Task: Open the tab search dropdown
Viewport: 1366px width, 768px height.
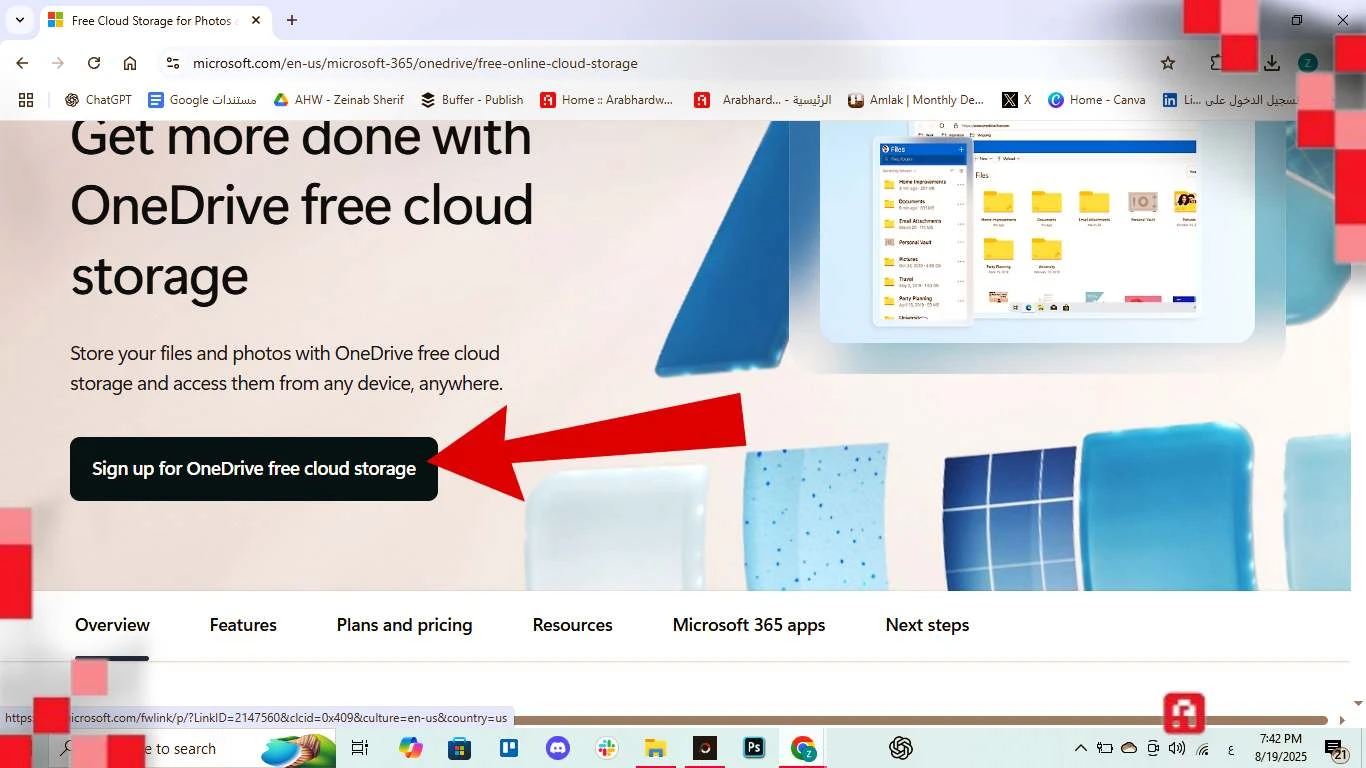Action: pyautogui.click(x=20, y=20)
